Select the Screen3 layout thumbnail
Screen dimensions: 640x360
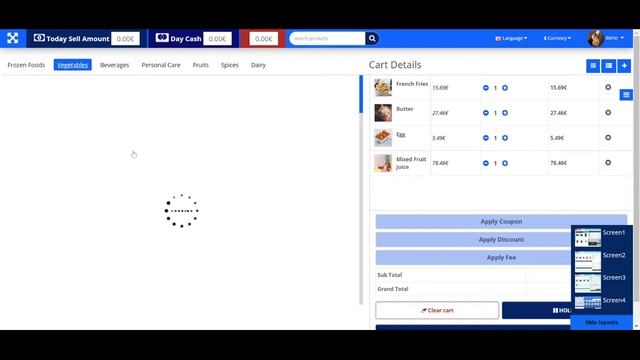588,283
